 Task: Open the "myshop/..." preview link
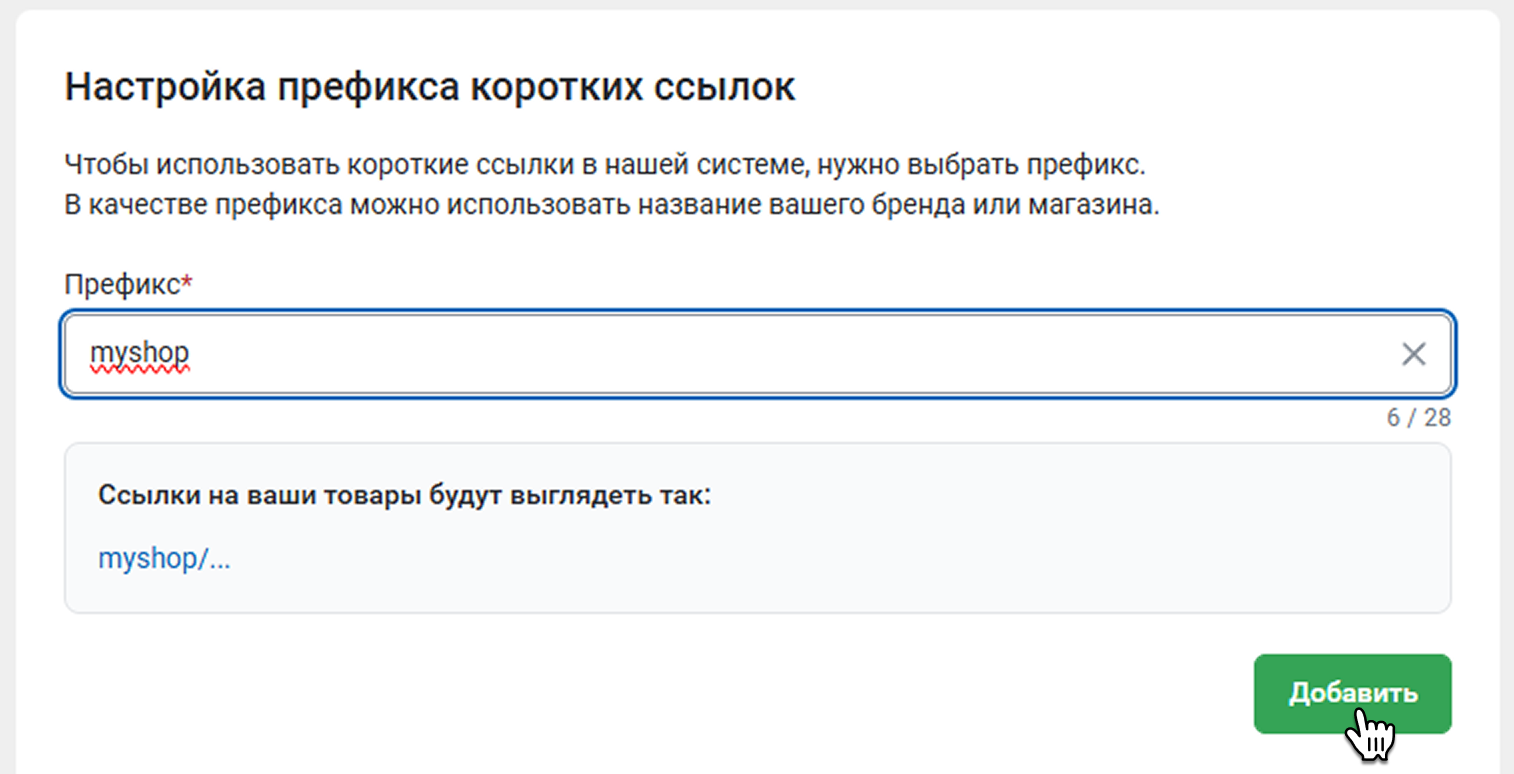164,559
